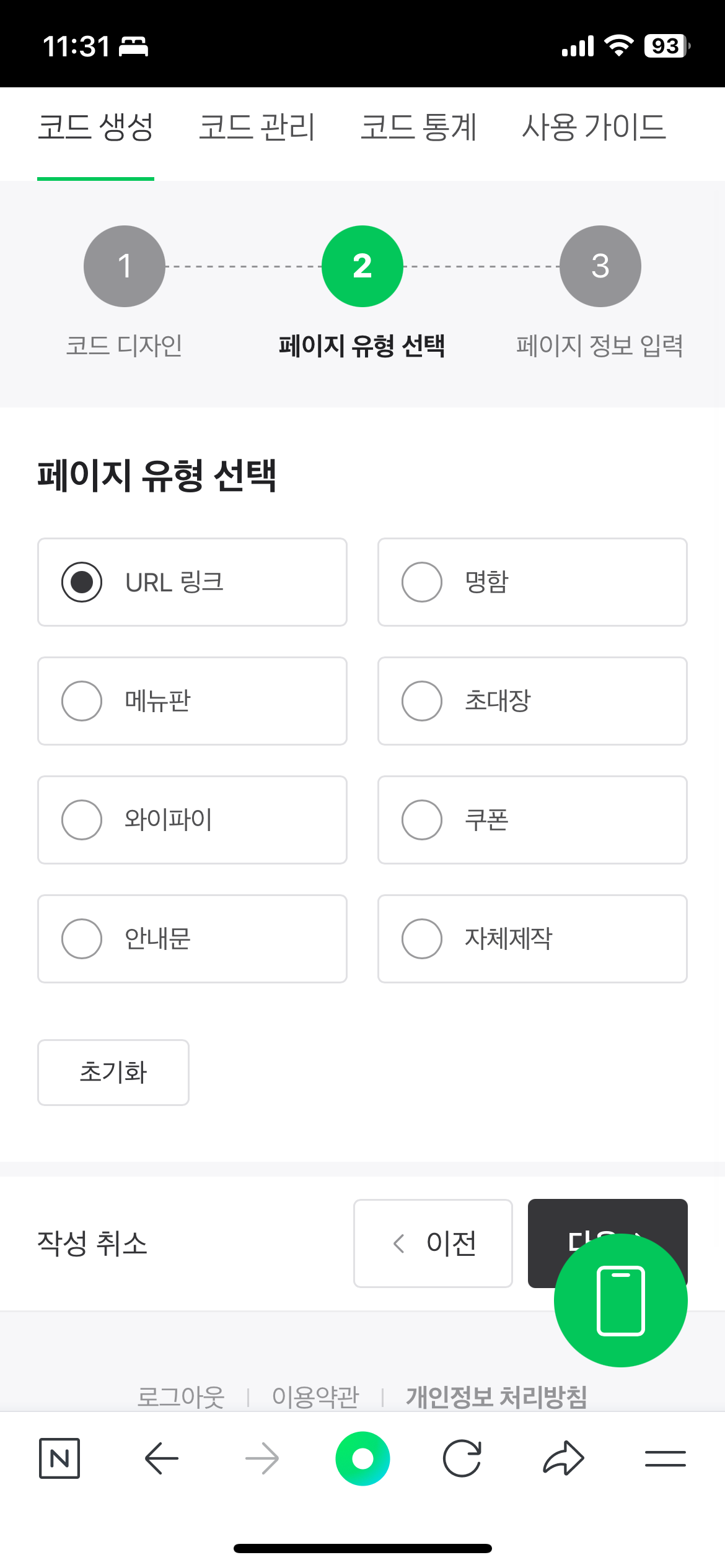Choose the 와이파이 page type
This screenshot has width=725, height=1568.
click(192, 820)
